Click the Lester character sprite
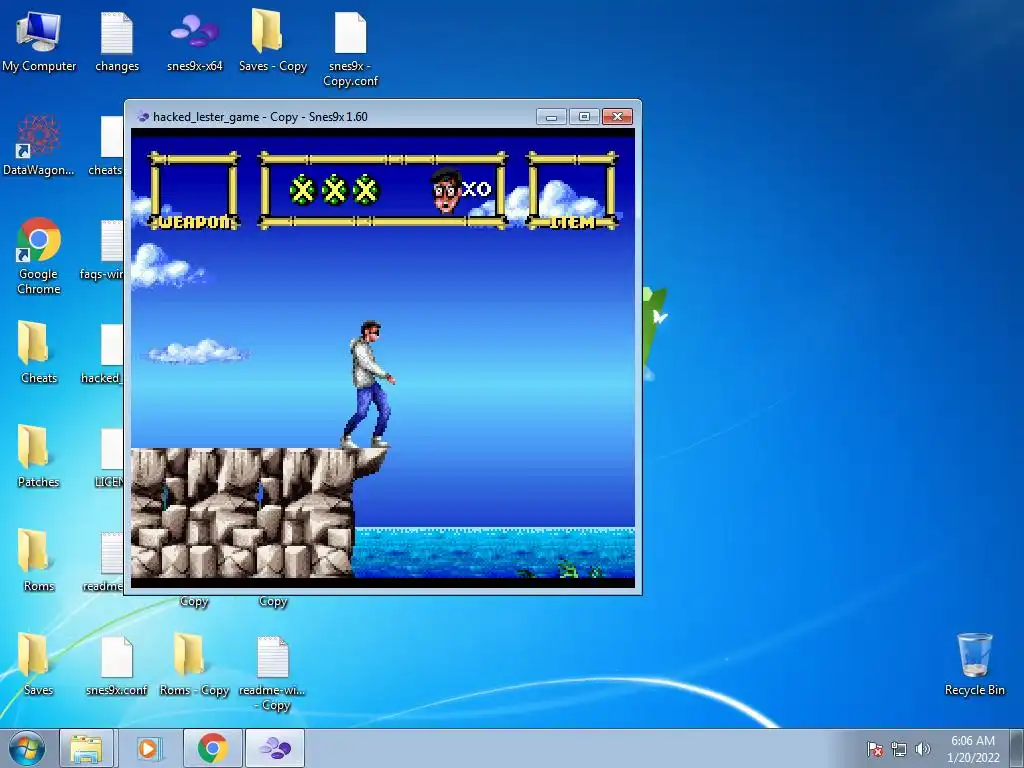The image size is (1024, 768). coord(369,384)
